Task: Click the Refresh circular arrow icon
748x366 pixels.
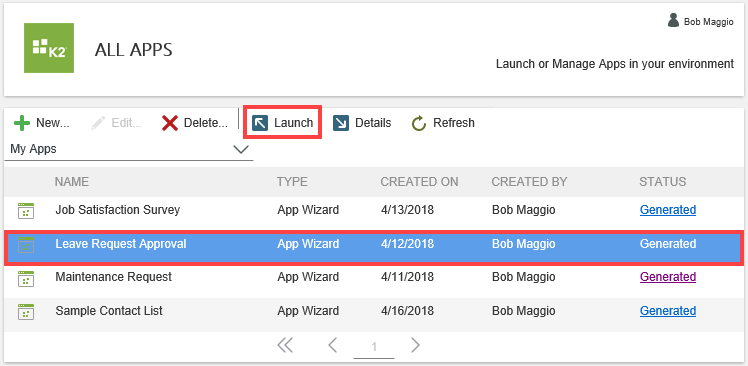Action: pos(419,123)
